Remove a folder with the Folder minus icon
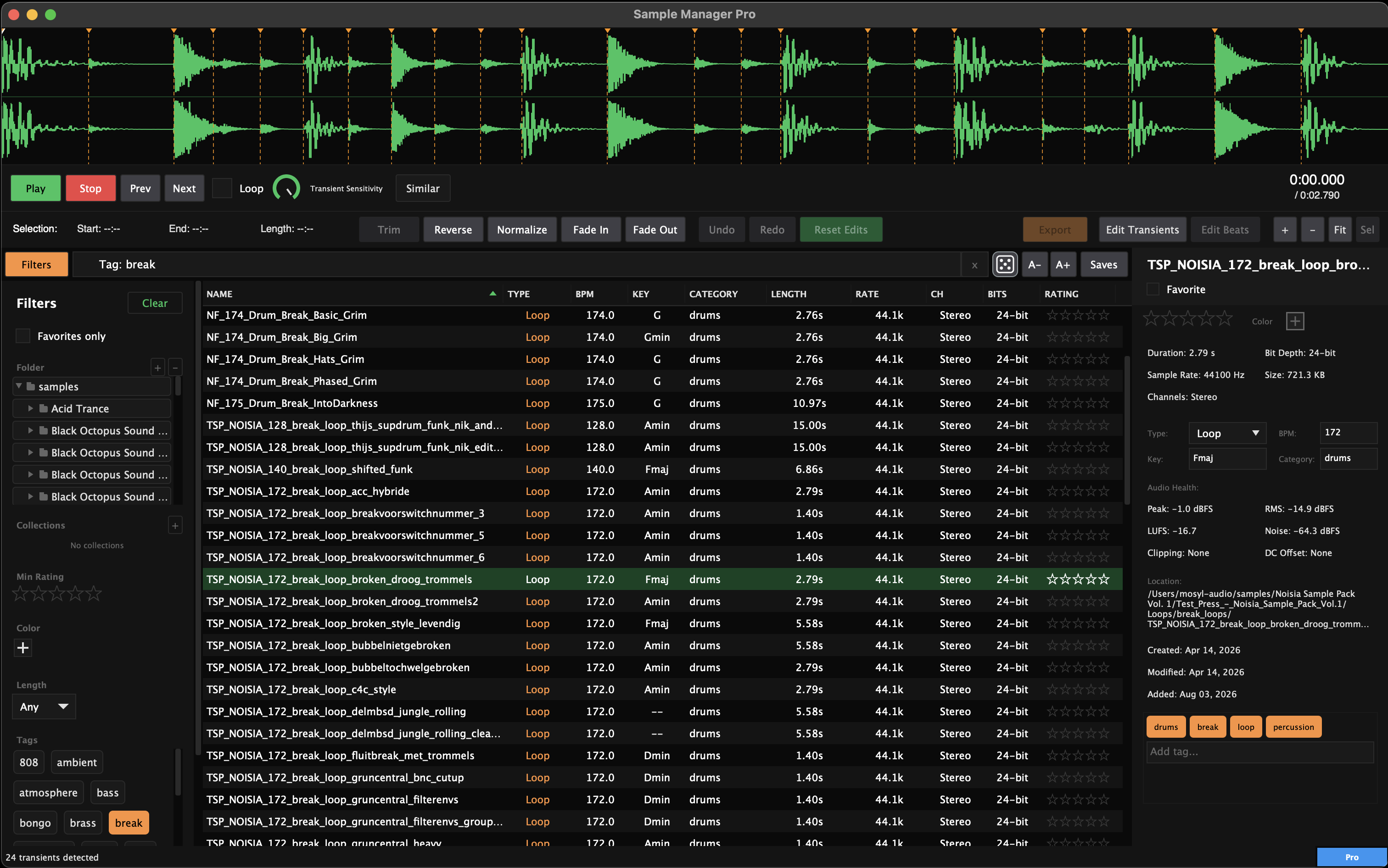This screenshot has width=1388, height=868. (x=176, y=367)
